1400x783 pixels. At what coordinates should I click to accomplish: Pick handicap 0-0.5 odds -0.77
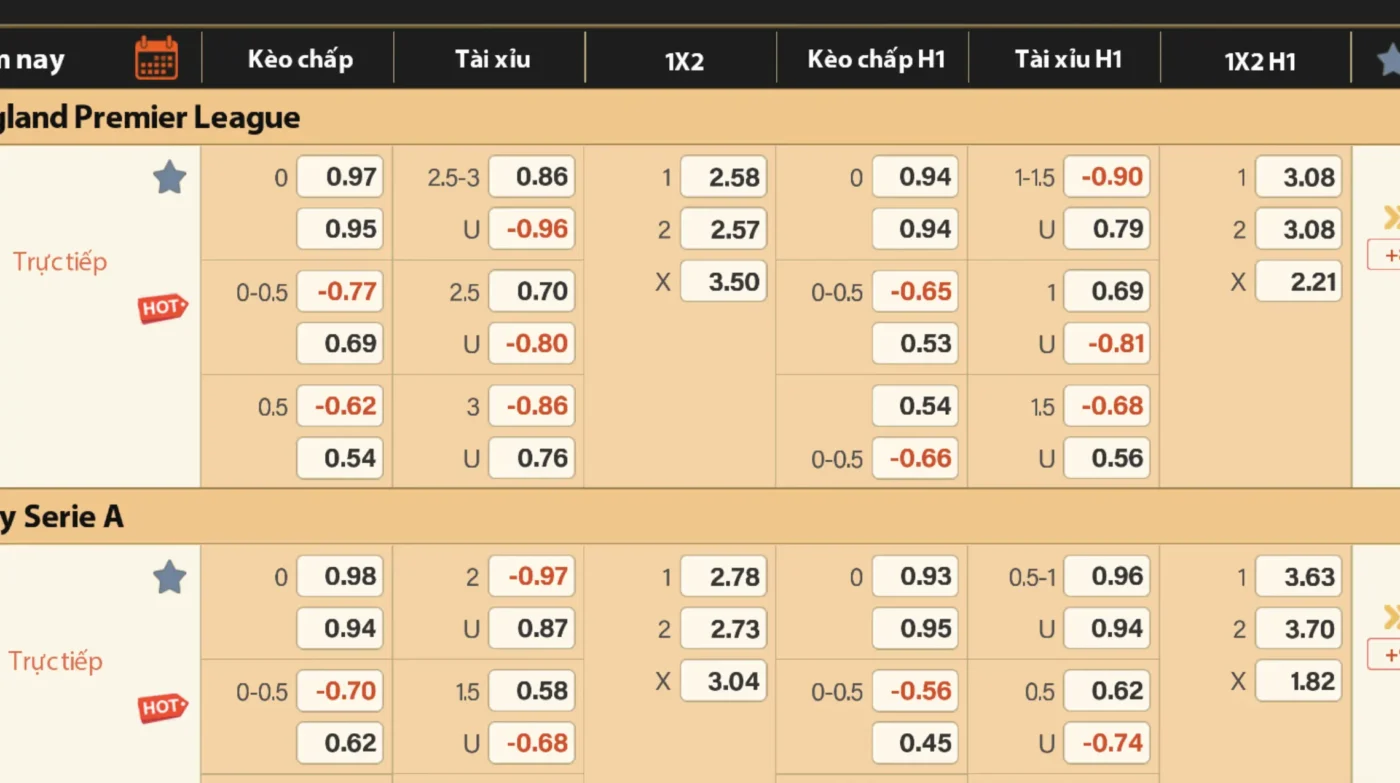click(340, 291)
